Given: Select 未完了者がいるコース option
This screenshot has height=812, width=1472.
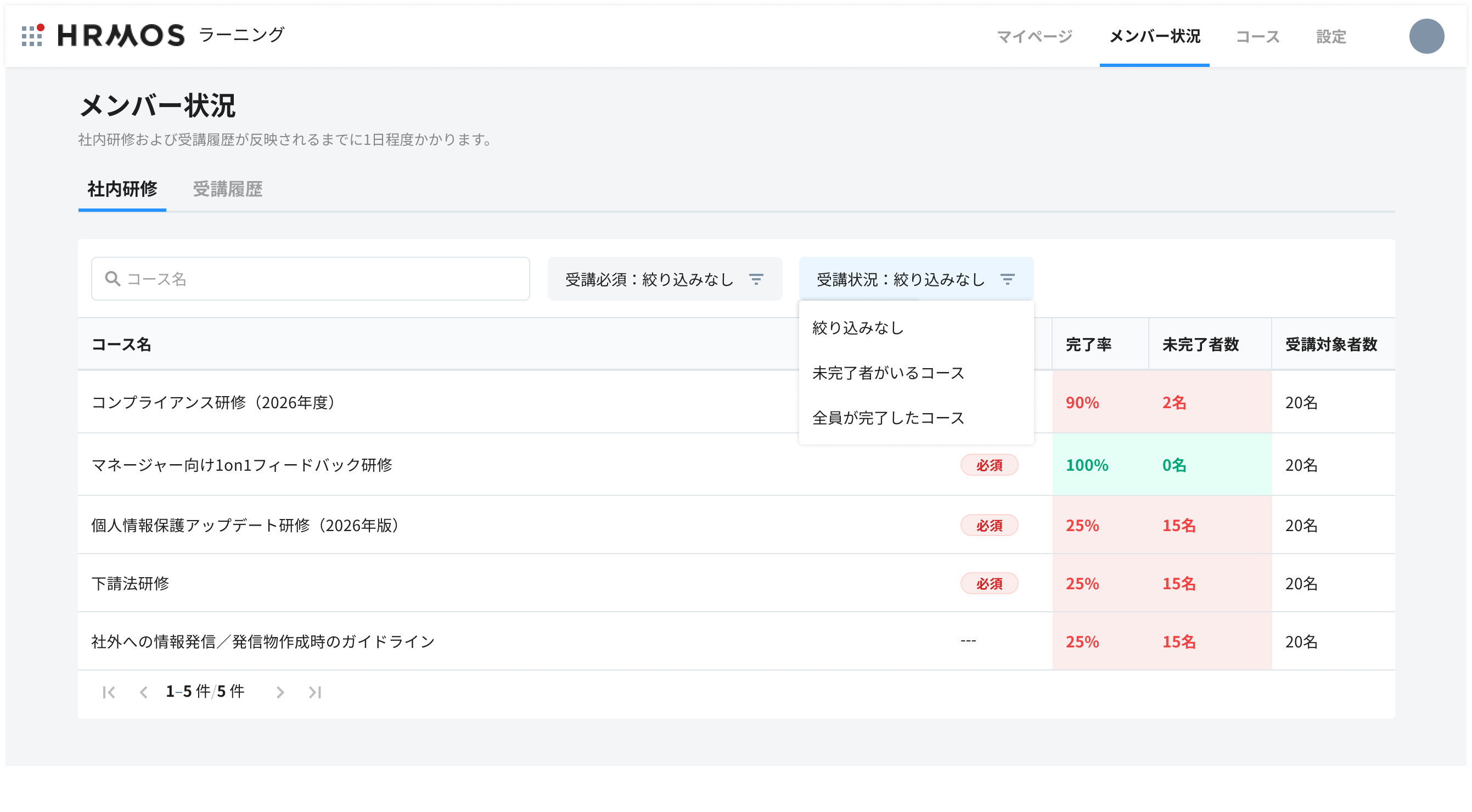Looking at the screenshot, I should pyautogui.click(x=916, y=373).
